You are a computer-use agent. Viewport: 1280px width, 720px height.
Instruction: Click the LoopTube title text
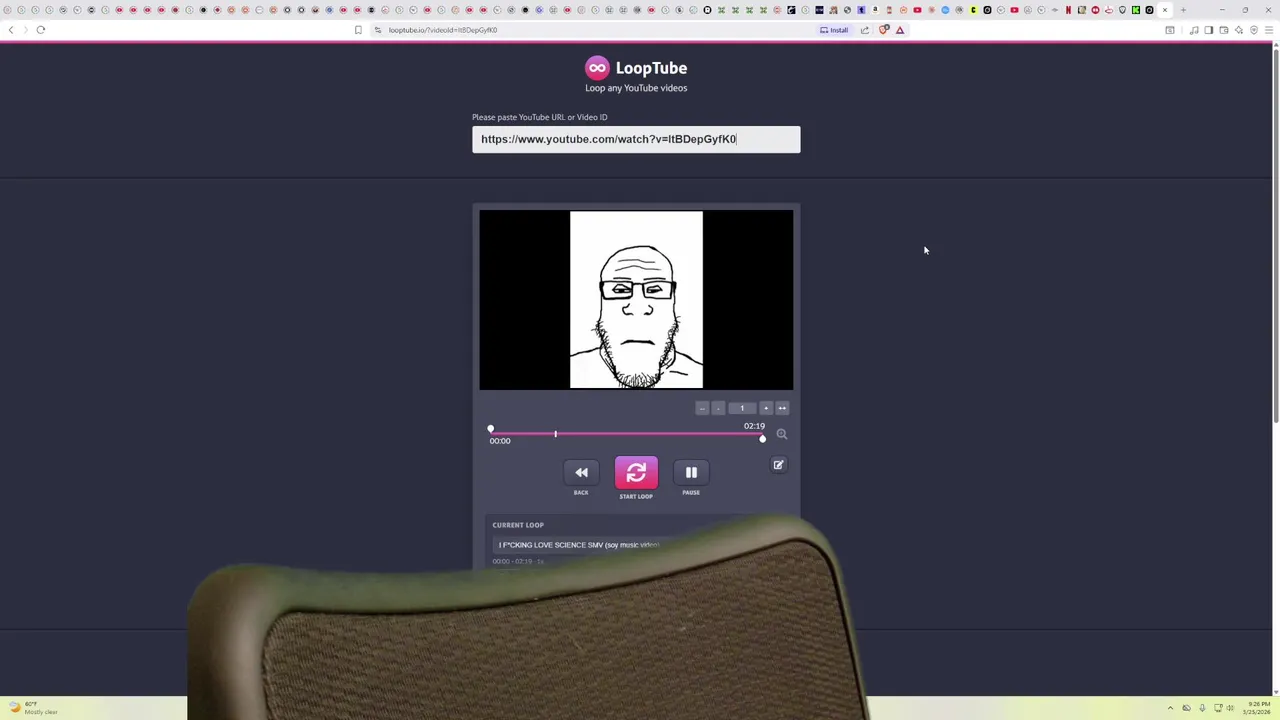click(651, 68)
